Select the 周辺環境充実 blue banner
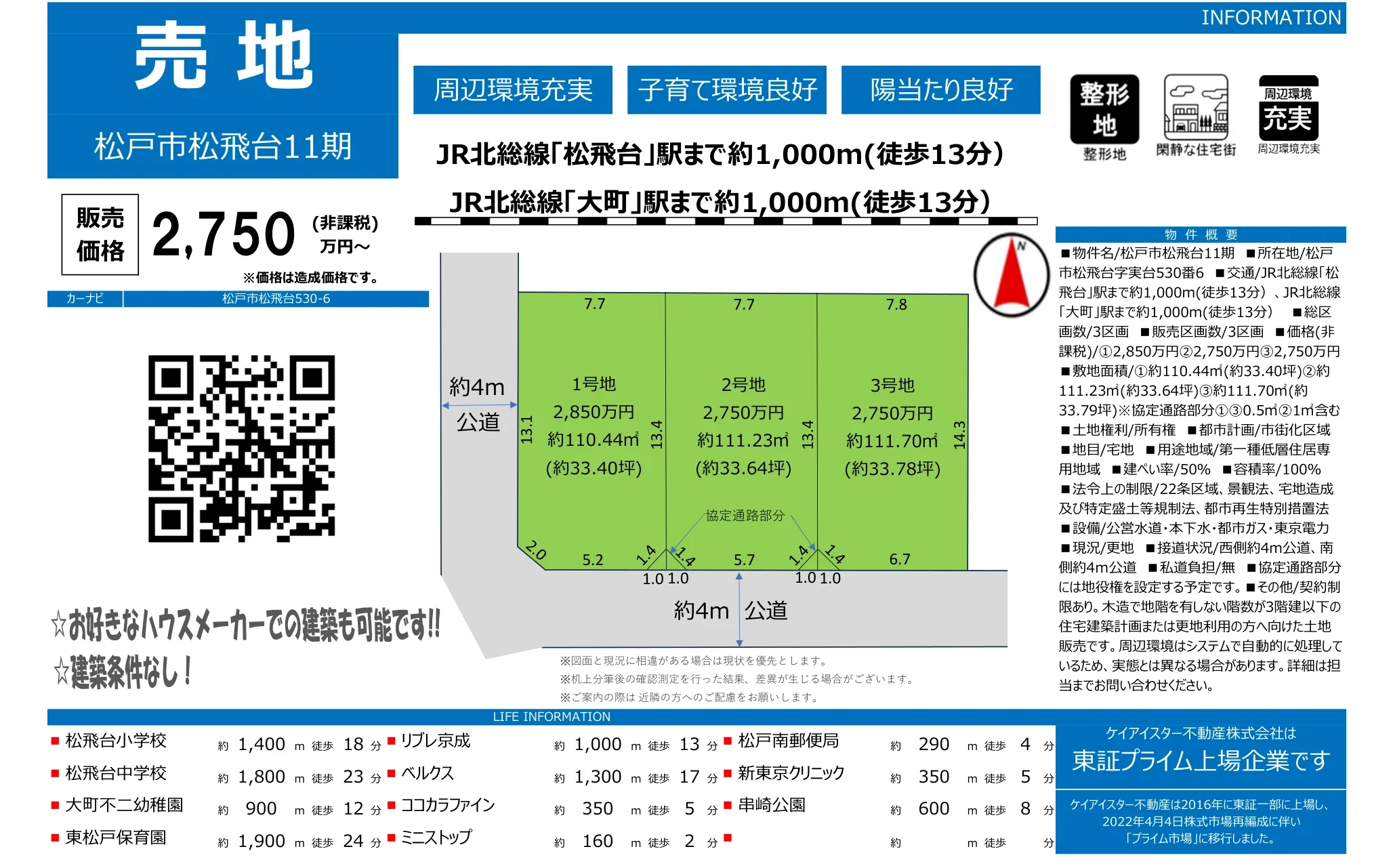Screen dimensions: 1393x868 (513, 89)
